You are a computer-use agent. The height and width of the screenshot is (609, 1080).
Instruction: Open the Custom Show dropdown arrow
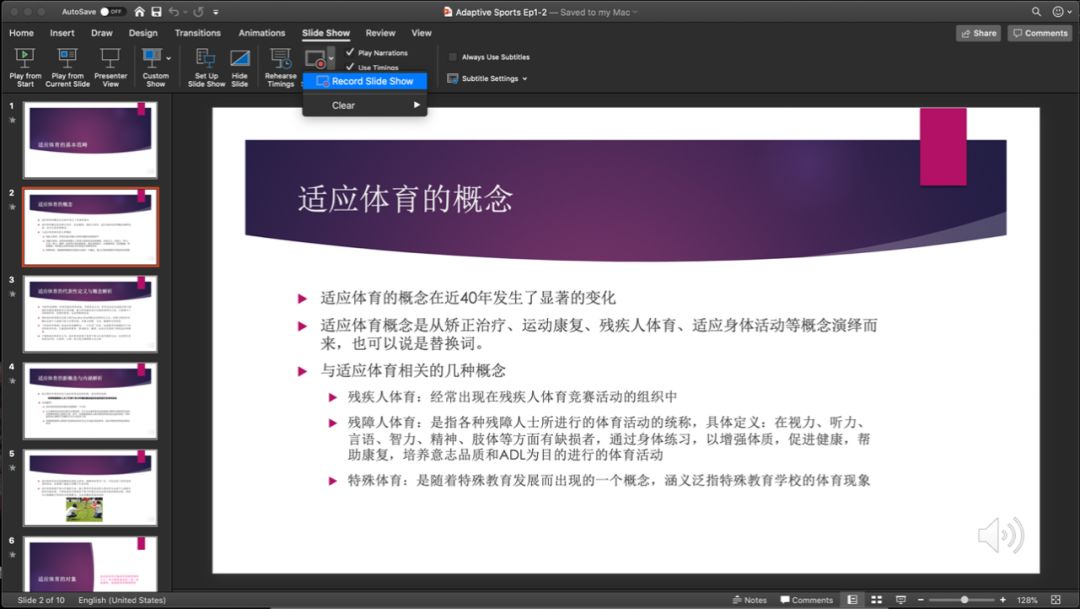(169, 58)
